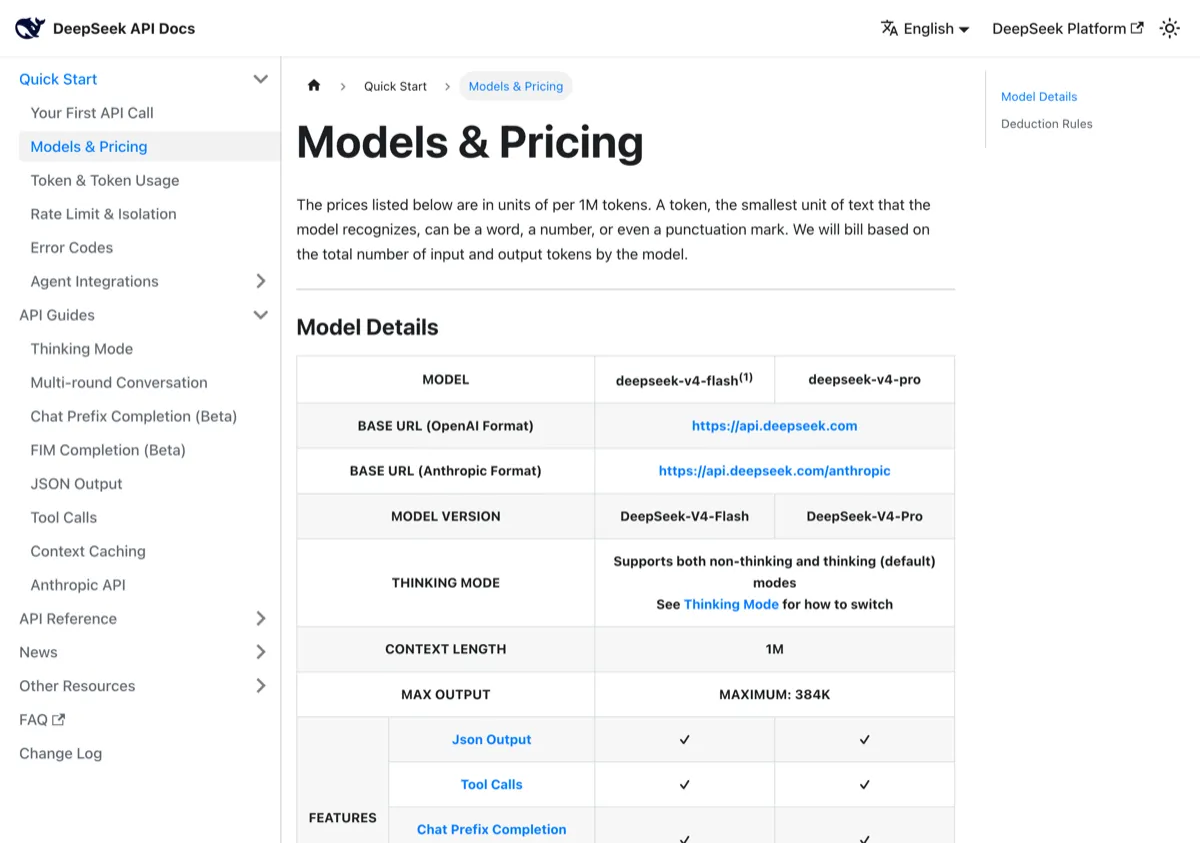1200x843 pixels.
Task: Click the Model Details section heading
Action: pyautogui.click(x=368, y=327)
